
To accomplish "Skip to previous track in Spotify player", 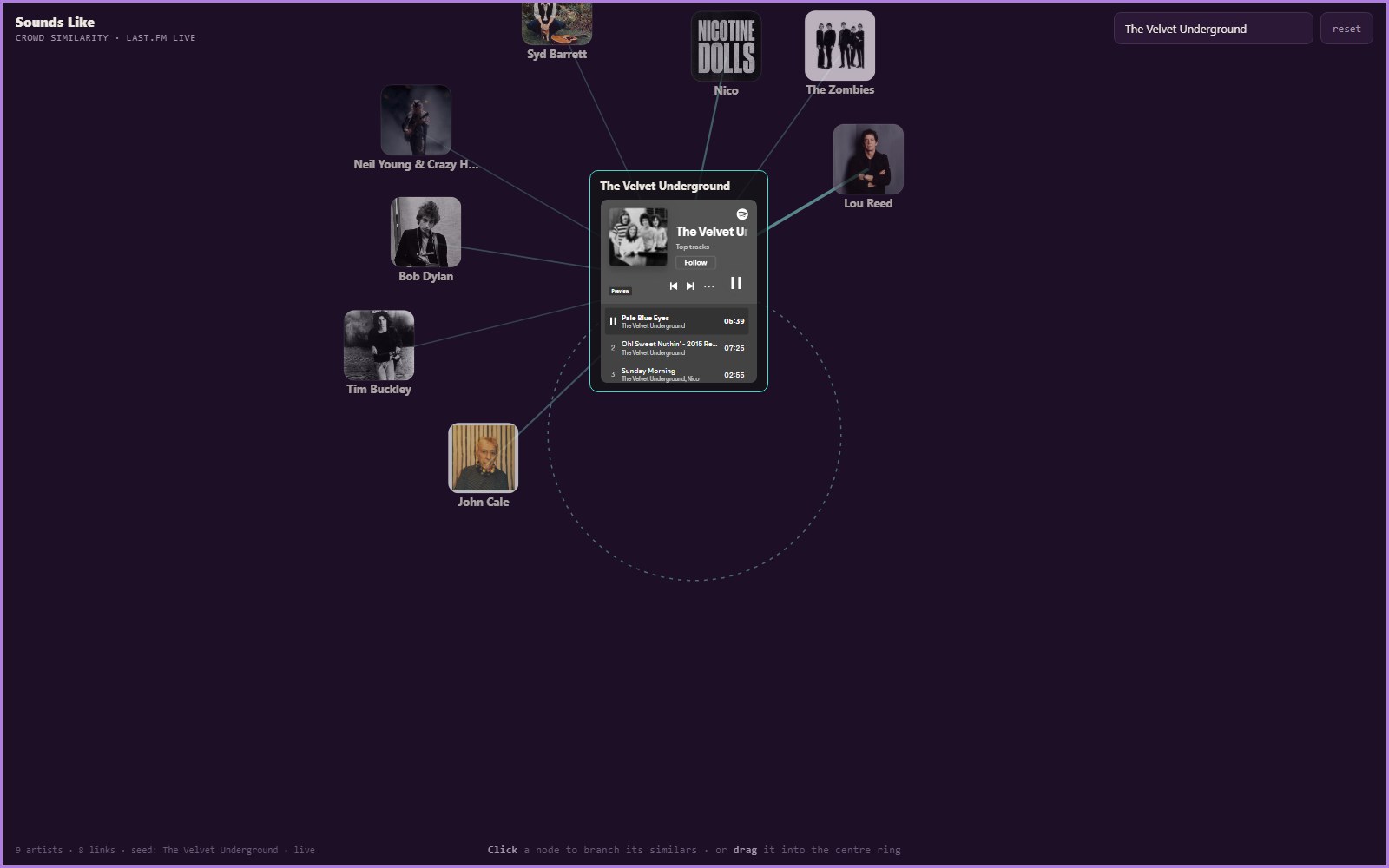I will (x=673, y=286).
